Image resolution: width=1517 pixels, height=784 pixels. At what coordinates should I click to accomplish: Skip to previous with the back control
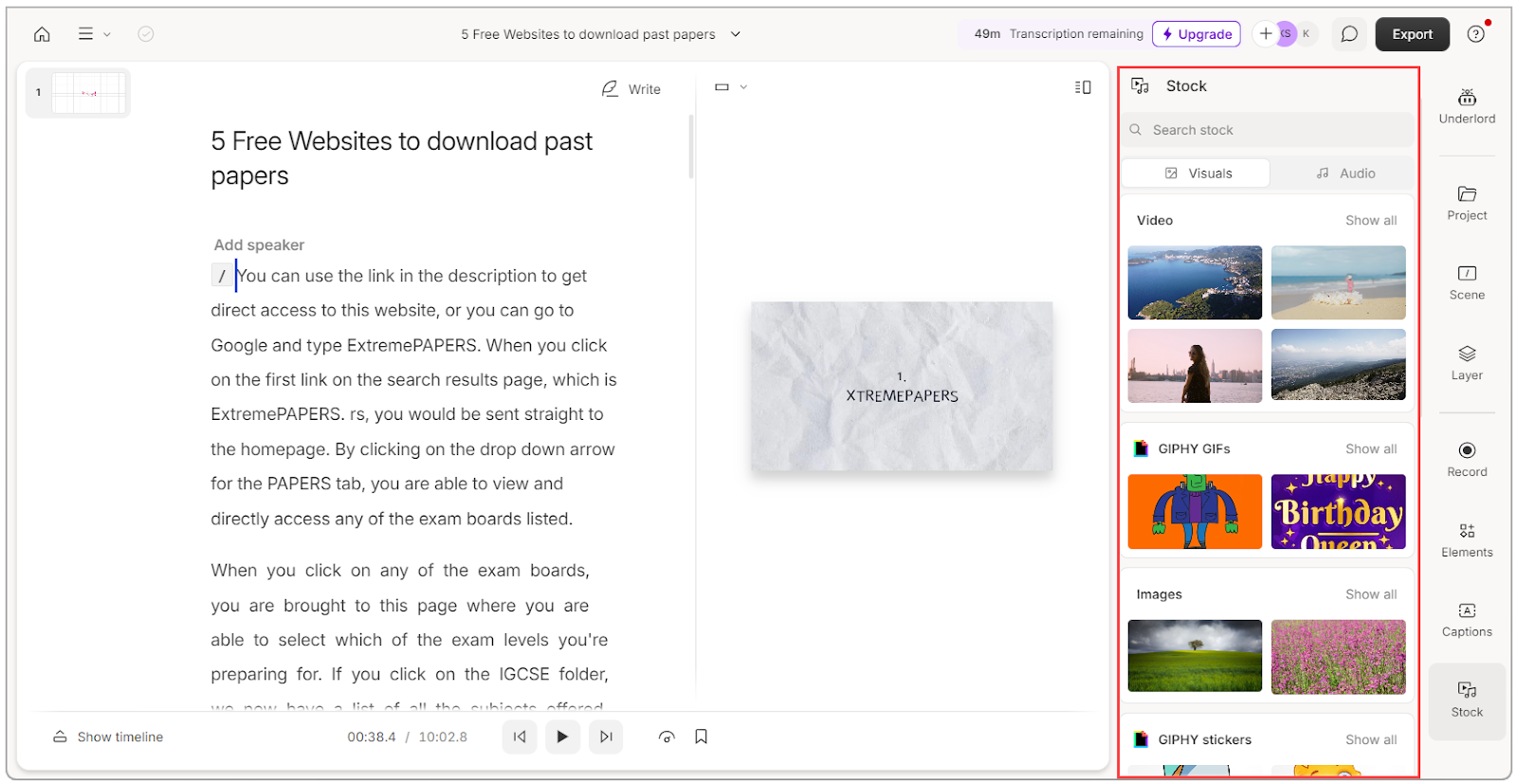click(x=520, y=737)
